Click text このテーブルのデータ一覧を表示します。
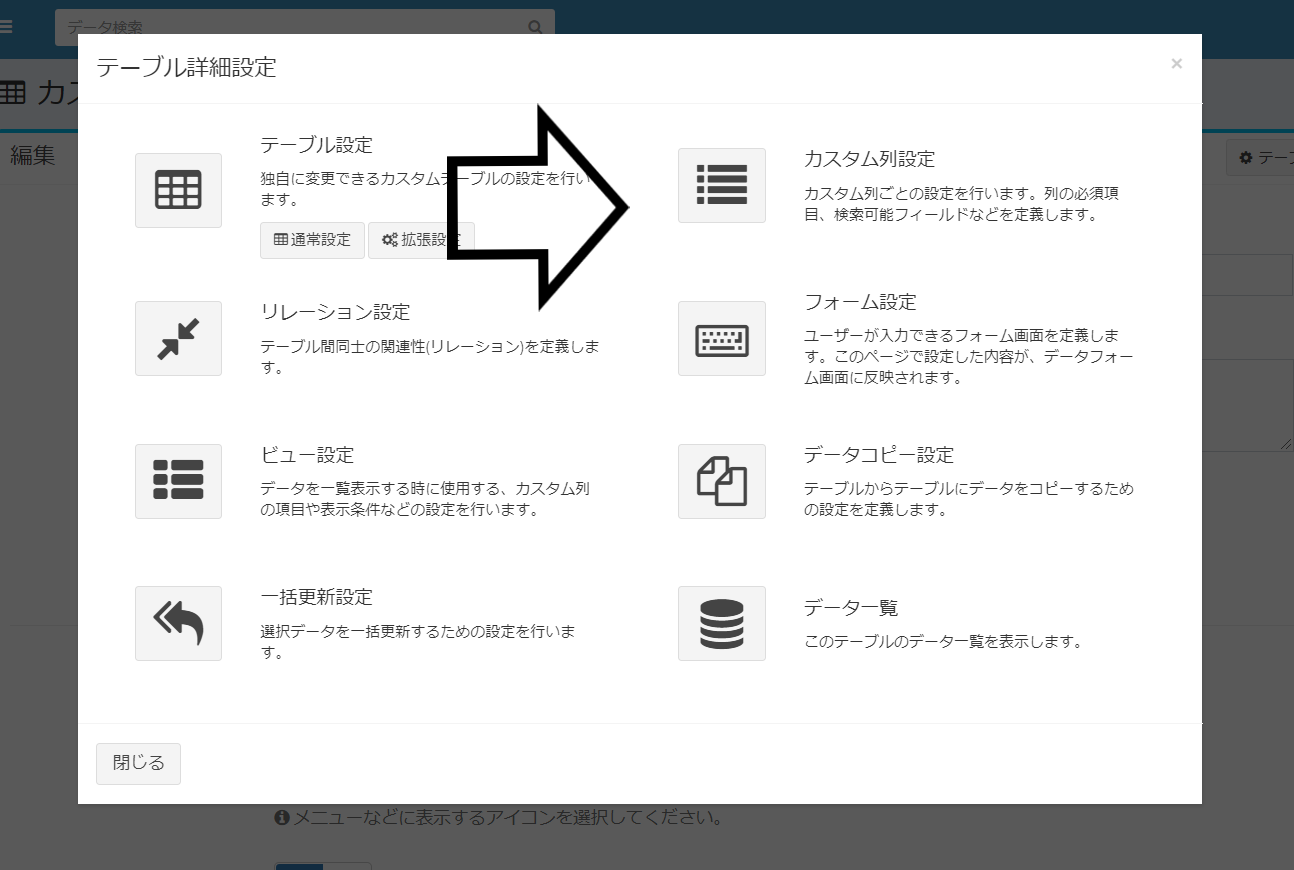This screenshot has width=1294, height=870. [944, 642]
